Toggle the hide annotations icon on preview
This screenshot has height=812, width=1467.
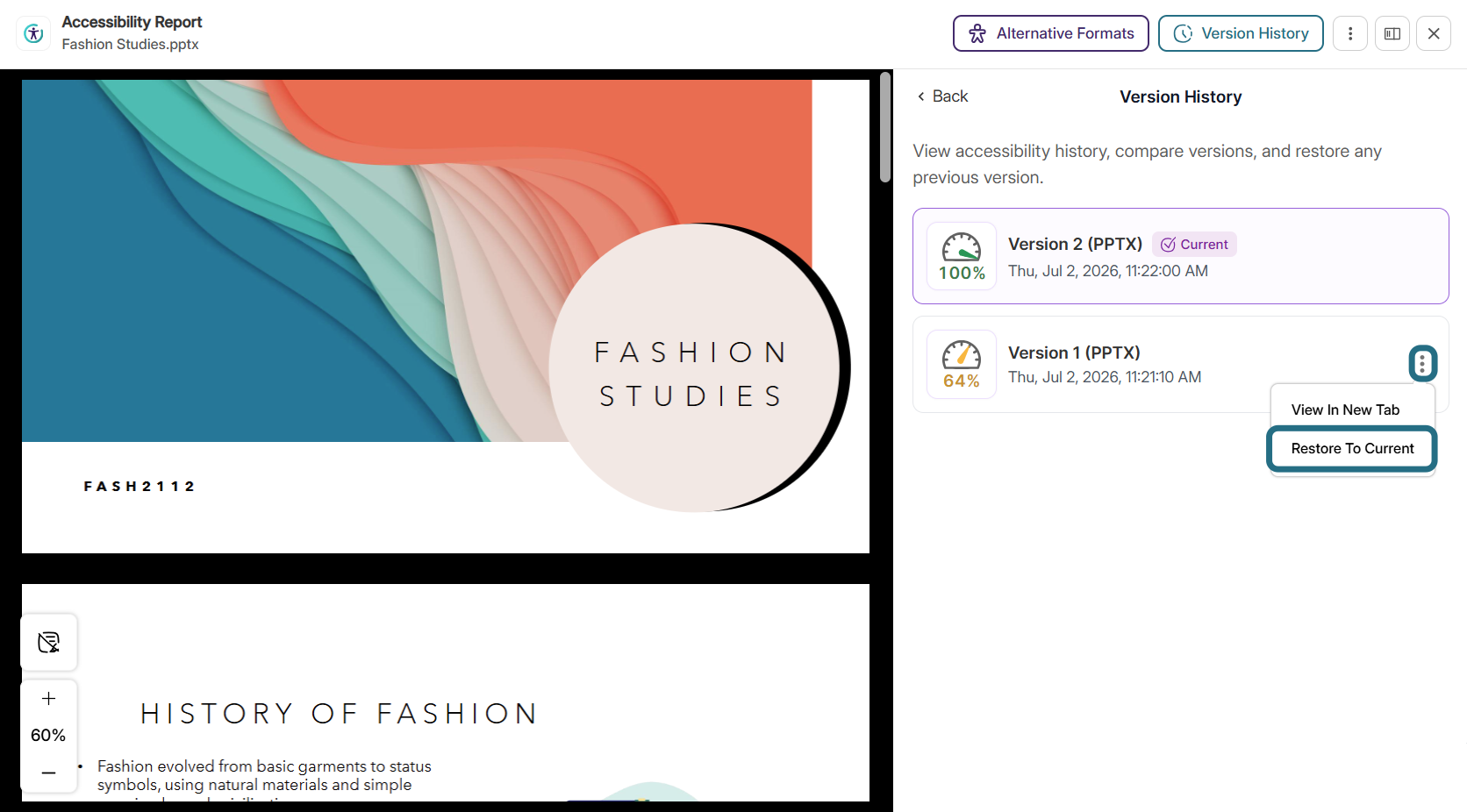pyautogui.click(x=49, y=642)
